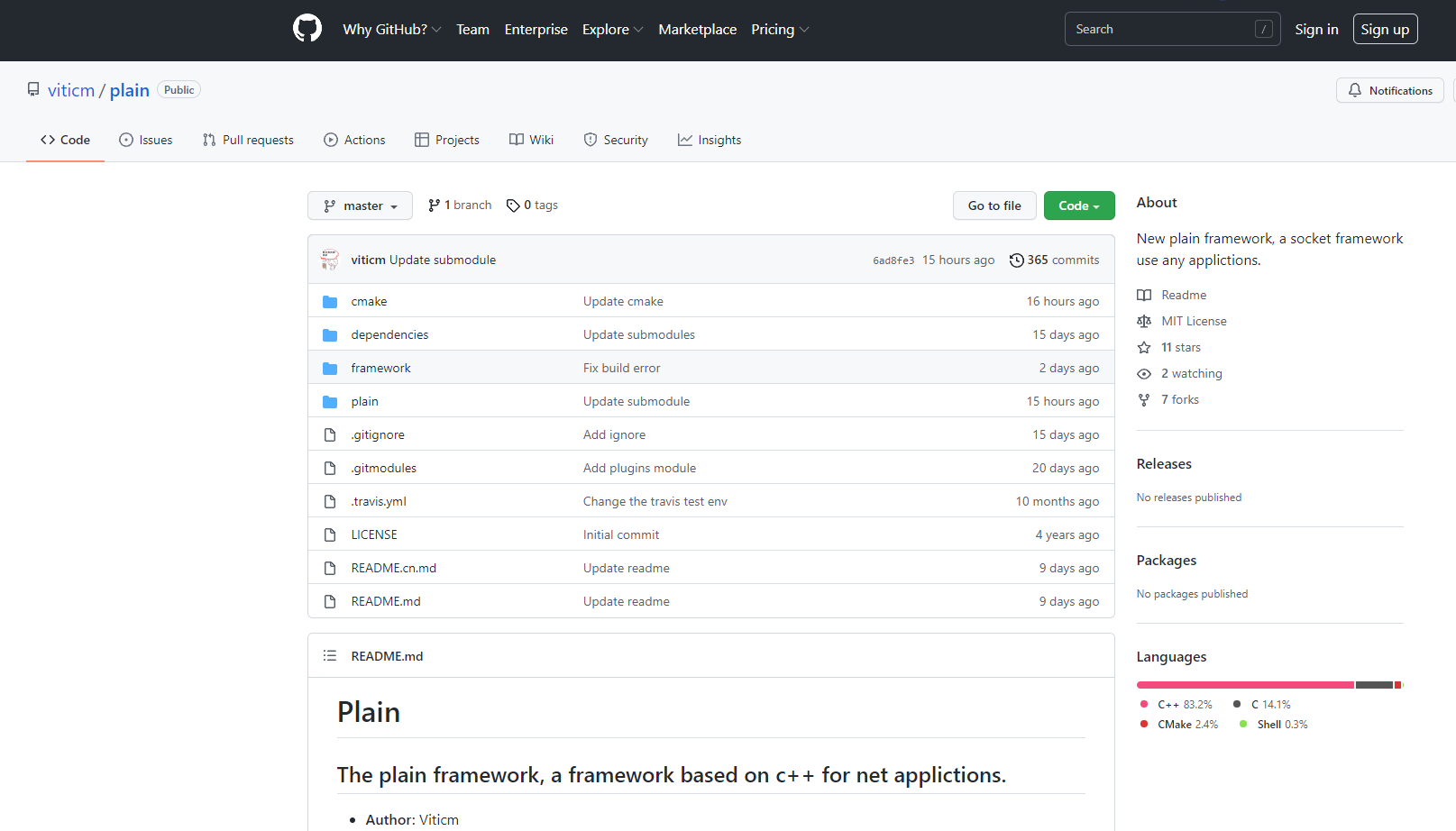
Task: Click the Marketplace navigation link
Action: tap(697, 30)
